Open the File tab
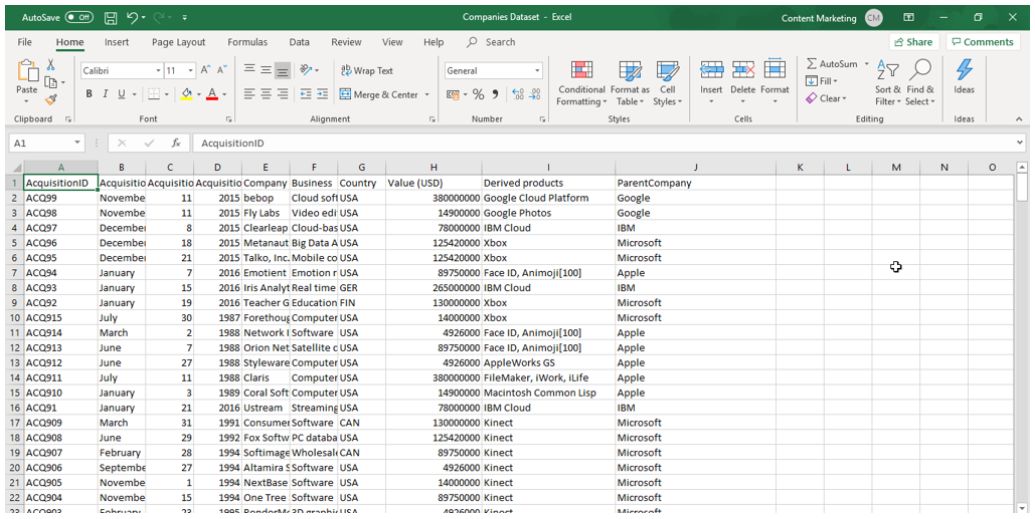 [x=24, y=42]
